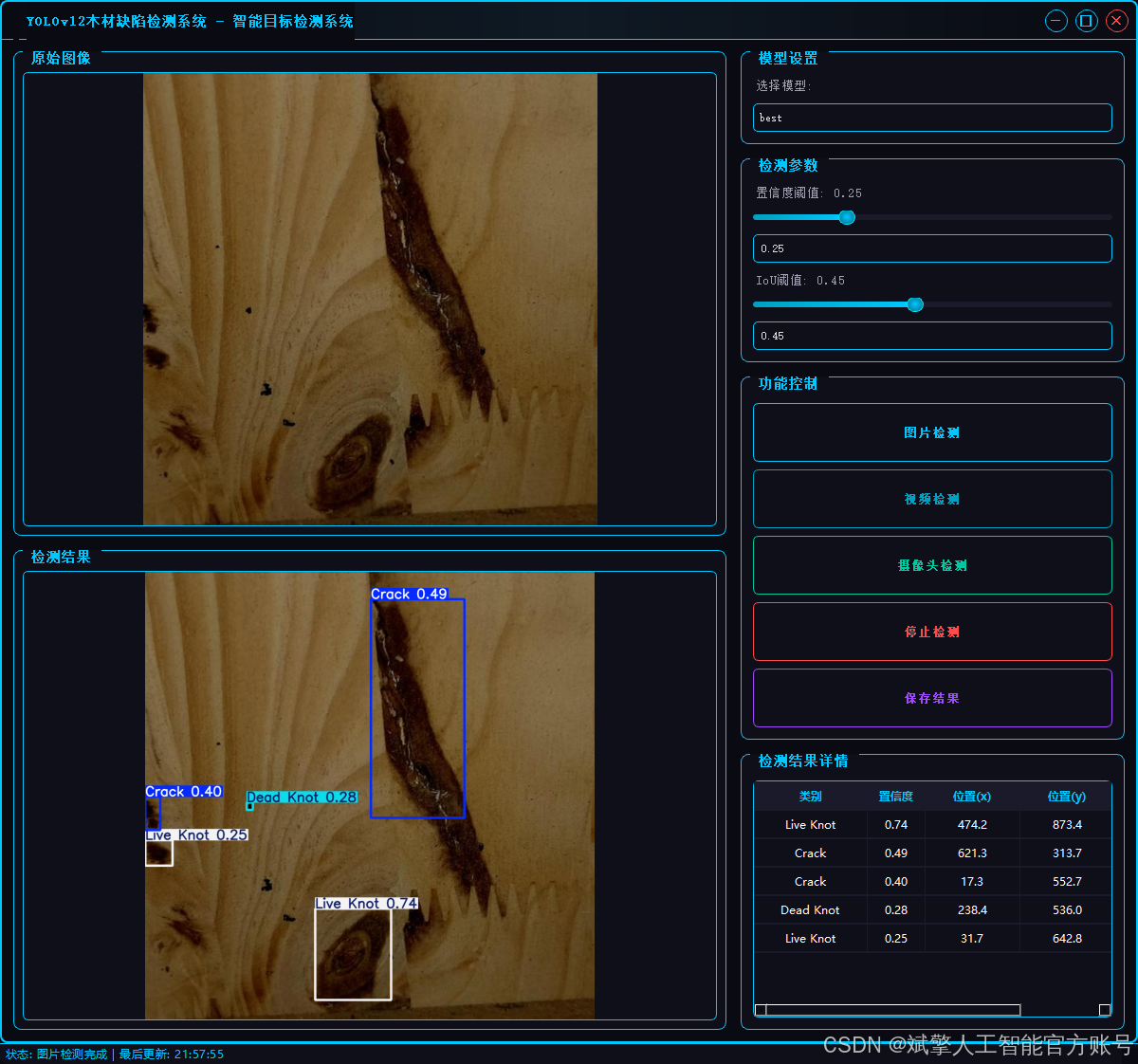
Task: Start 视频检测 video detection
Action: pos(932,499)
